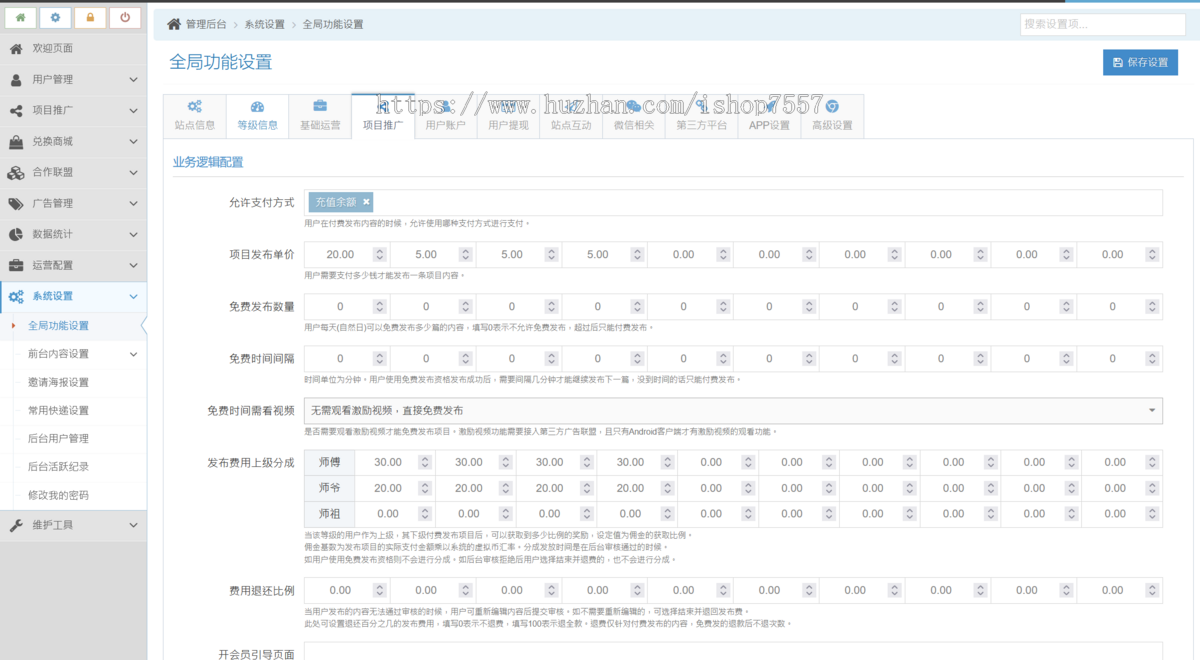This screenshot has width=1200, height=660.
Task: Click the 合作联盟 cubes icon
Action: pos(16,172)
